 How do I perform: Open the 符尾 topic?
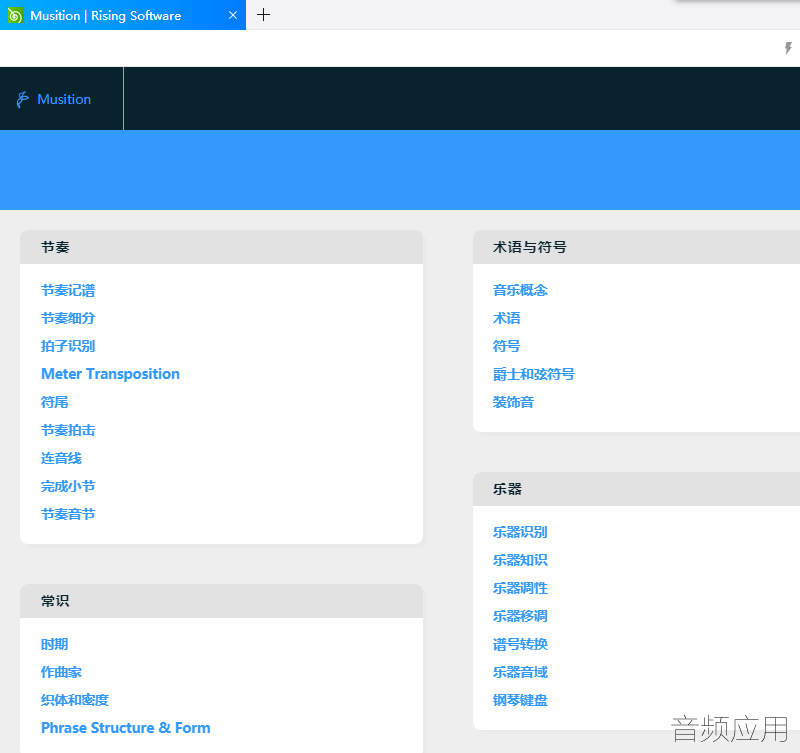(x=55, y=402)
